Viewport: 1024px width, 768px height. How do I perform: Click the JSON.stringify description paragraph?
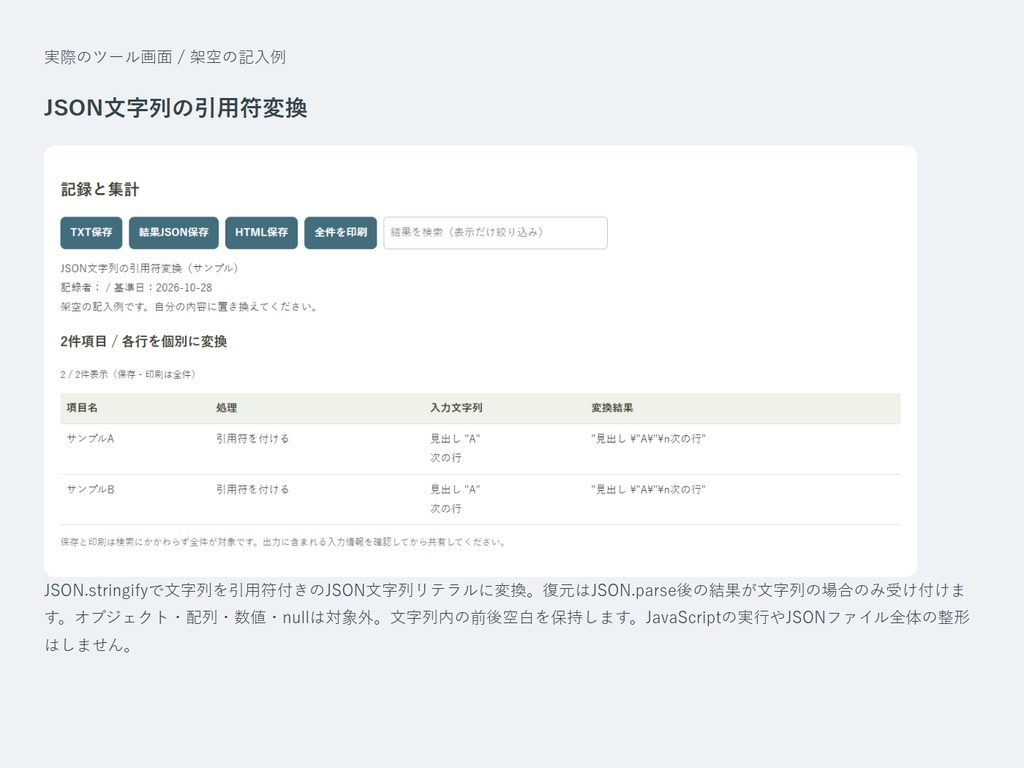pyautogui.click(x=507, y=618)
